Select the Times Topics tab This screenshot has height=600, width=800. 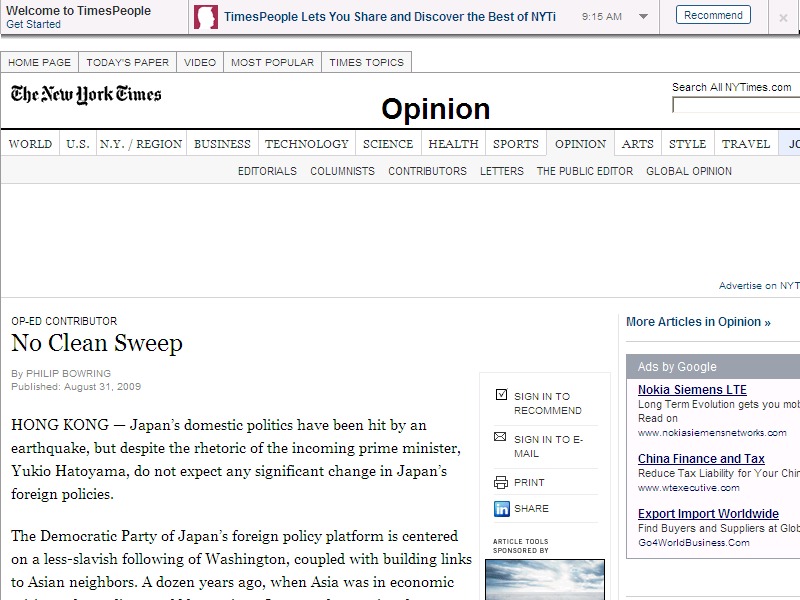click(x=366, y=62)
